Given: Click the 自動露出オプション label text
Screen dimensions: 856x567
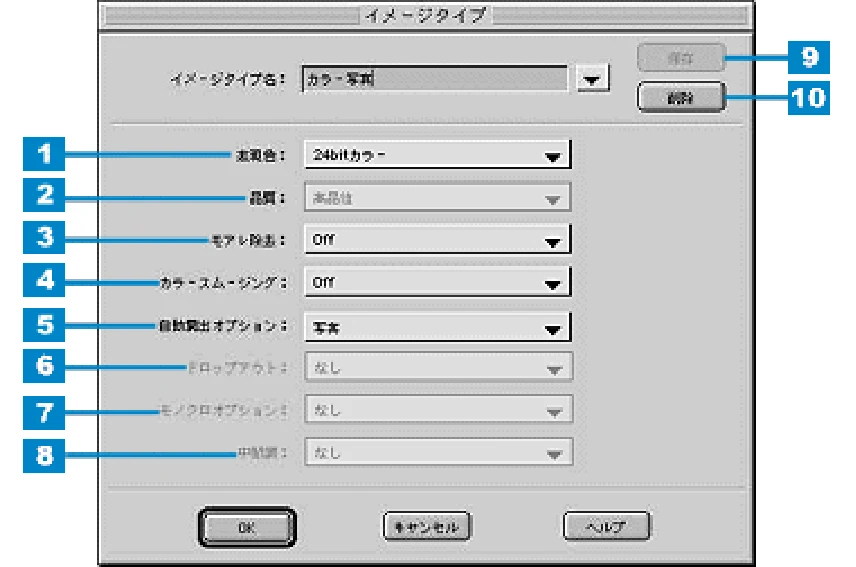Looking at the screenshot, I should 223,326.
